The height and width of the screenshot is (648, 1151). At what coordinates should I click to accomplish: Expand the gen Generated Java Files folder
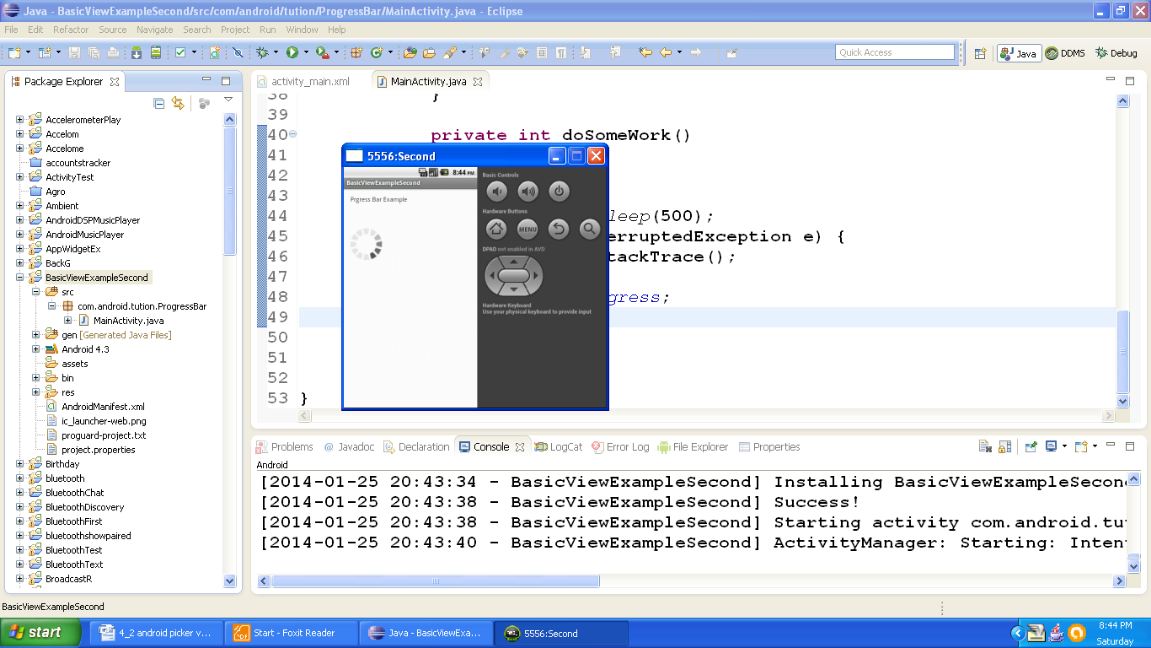click(x=36, y=335)
